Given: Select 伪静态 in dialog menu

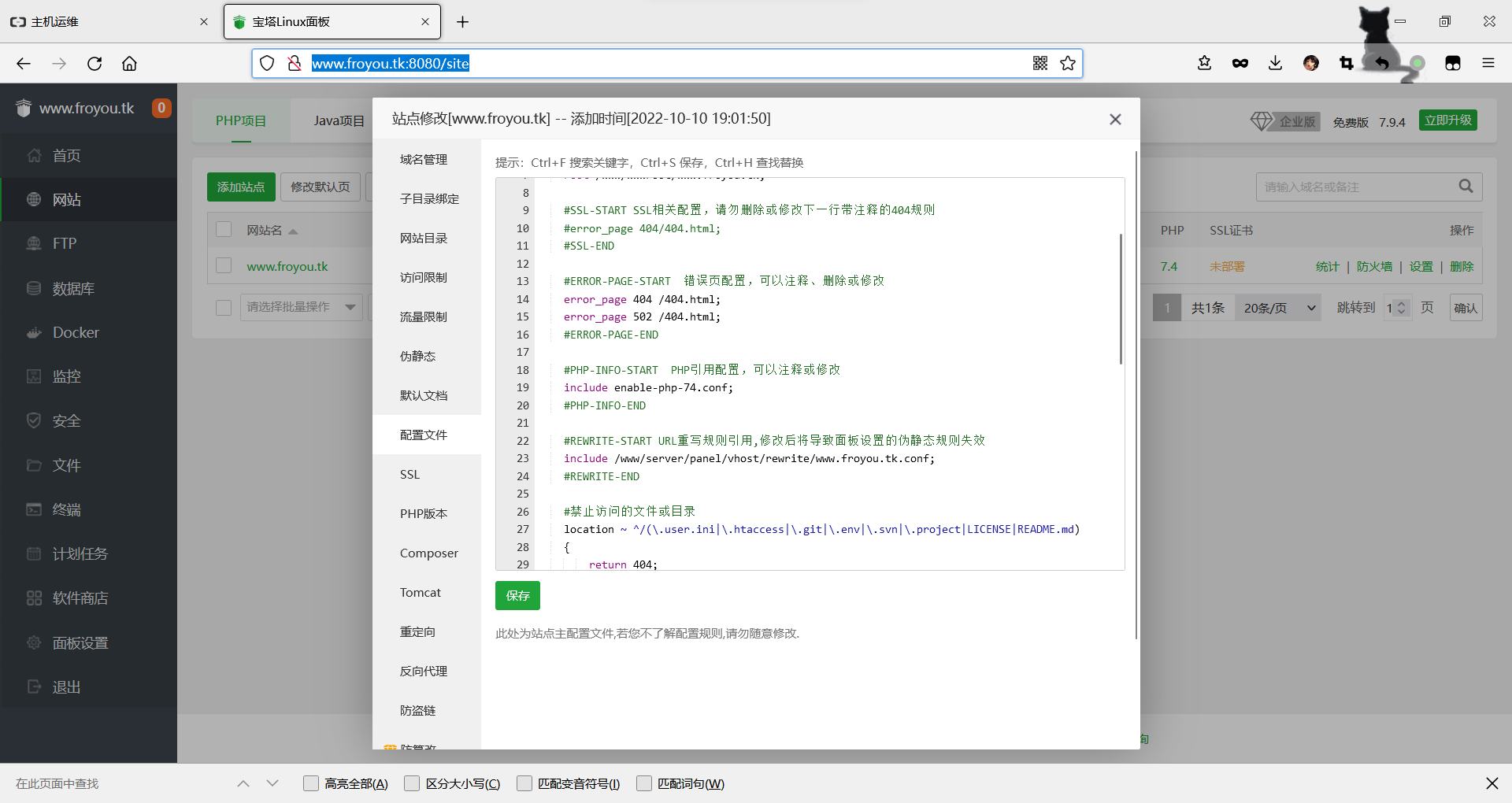Looking at the screenshot, I should click(x=427, y=357).
